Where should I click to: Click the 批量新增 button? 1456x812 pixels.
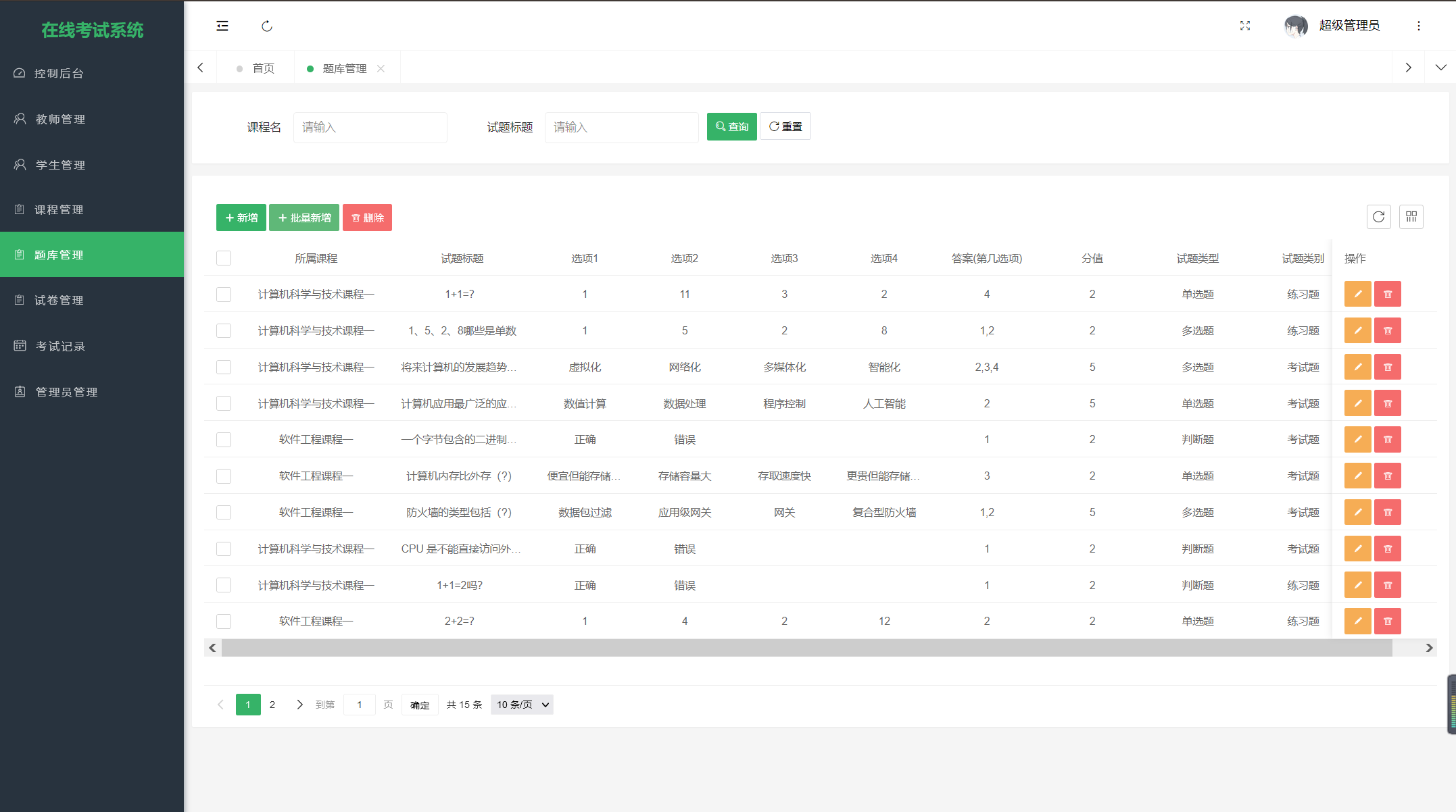304,218
